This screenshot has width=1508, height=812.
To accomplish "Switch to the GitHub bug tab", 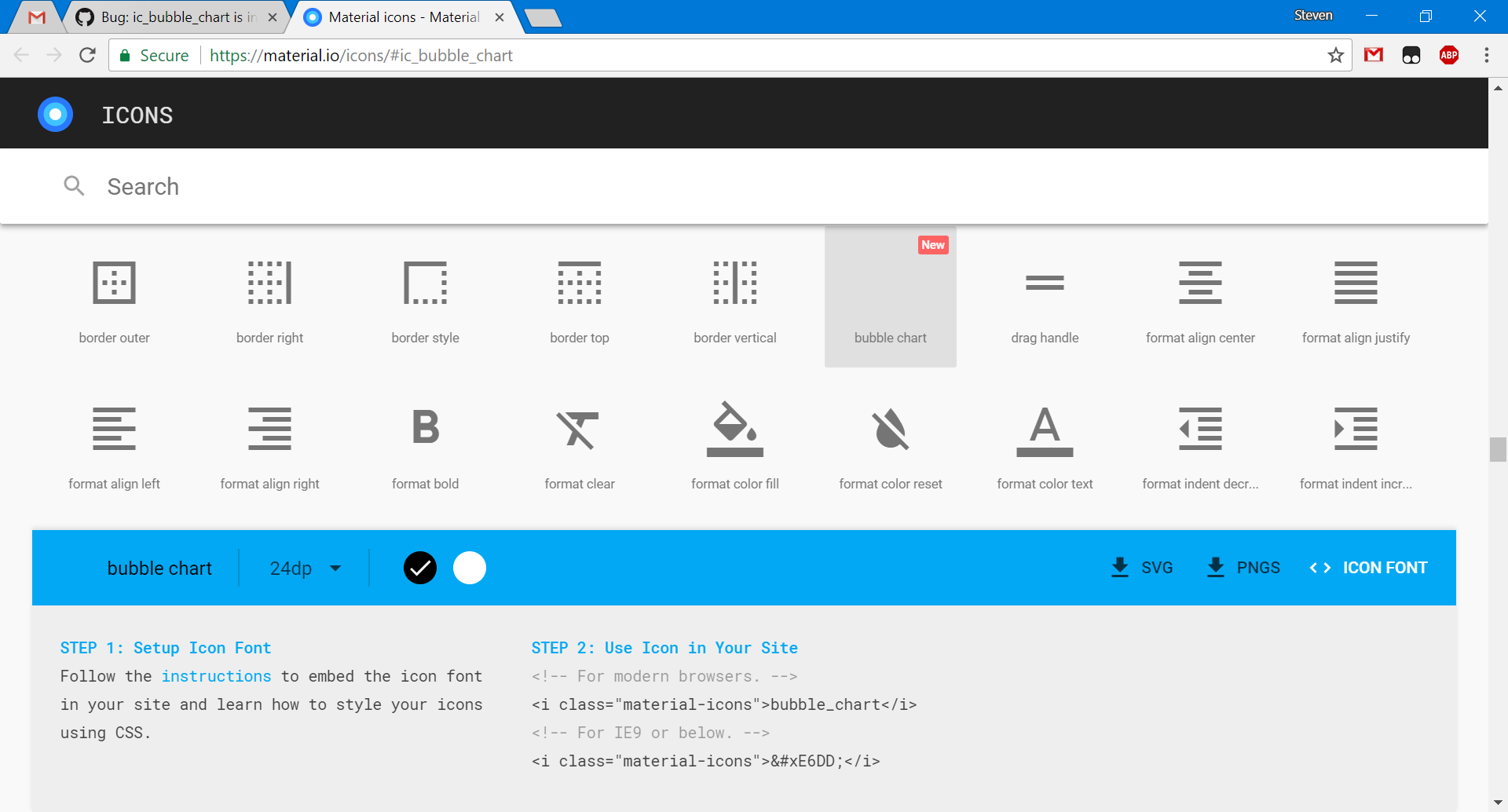I will click(177, 17).
